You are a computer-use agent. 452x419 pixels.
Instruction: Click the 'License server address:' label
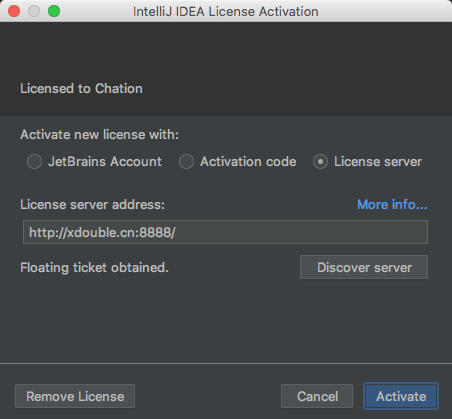coord(92,204)
